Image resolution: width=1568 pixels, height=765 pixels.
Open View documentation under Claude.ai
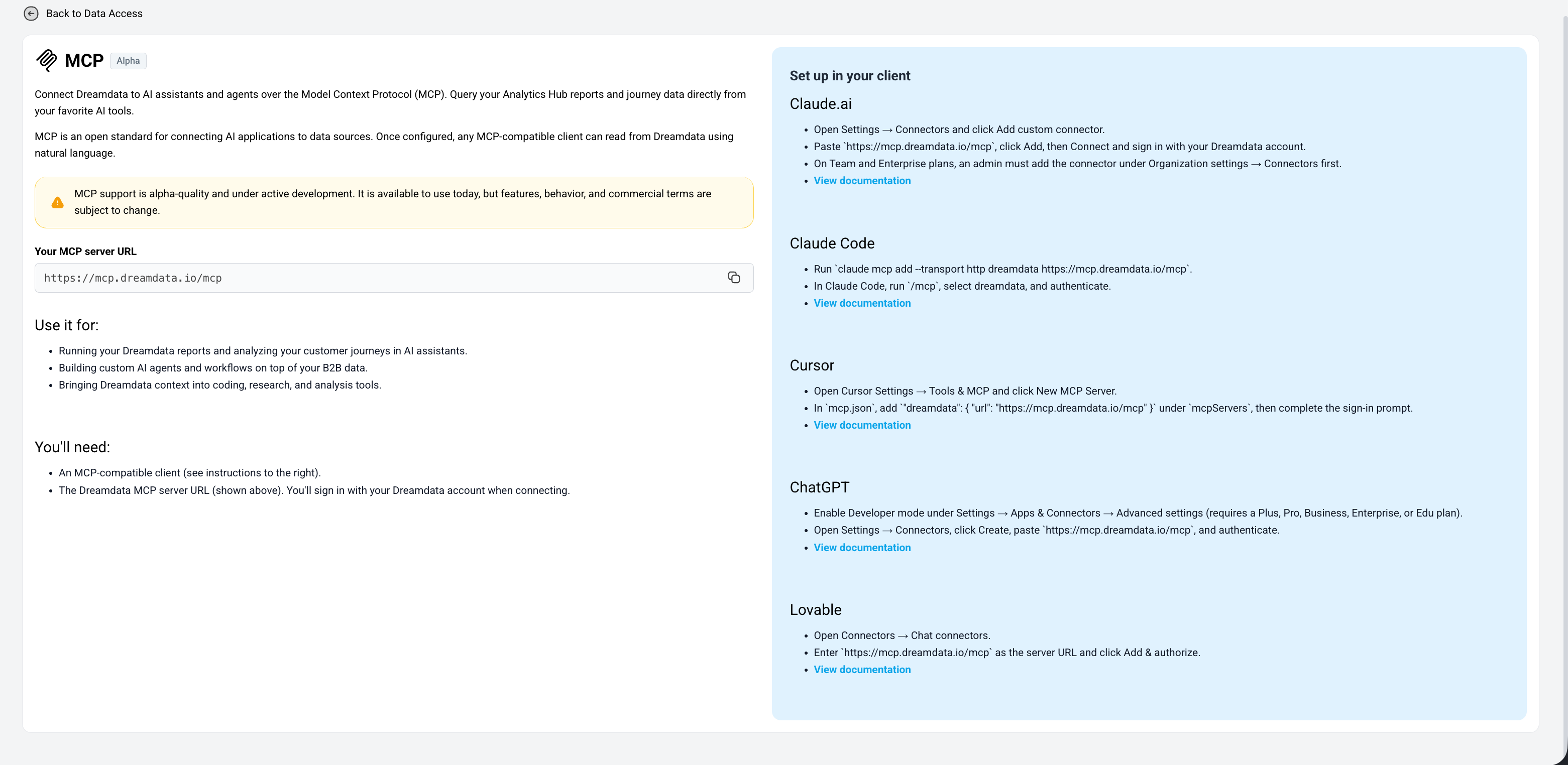862,181
